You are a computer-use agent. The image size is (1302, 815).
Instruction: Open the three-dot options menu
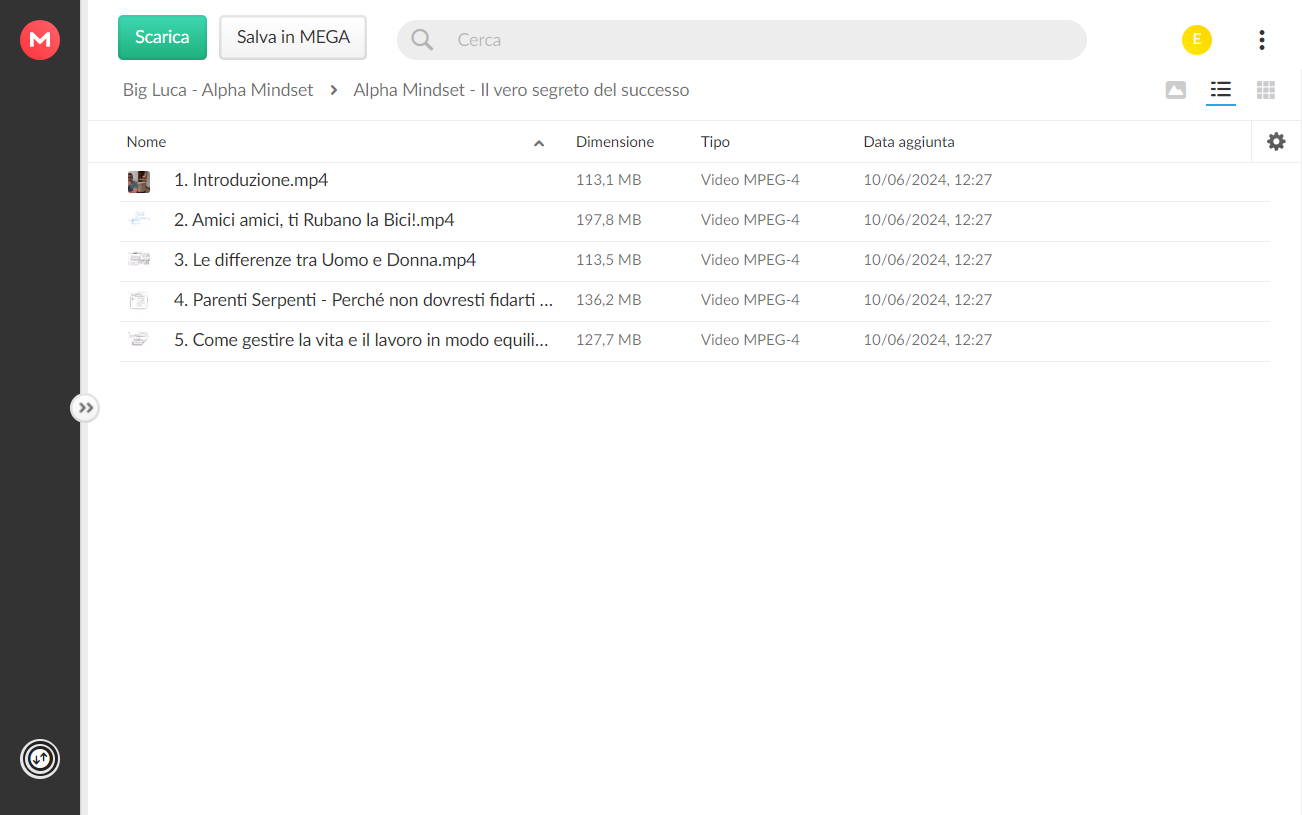(1262, 40)
